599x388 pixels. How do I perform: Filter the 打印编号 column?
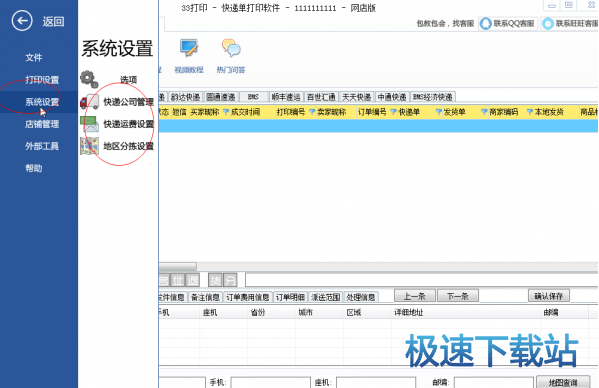click(312, 112)
